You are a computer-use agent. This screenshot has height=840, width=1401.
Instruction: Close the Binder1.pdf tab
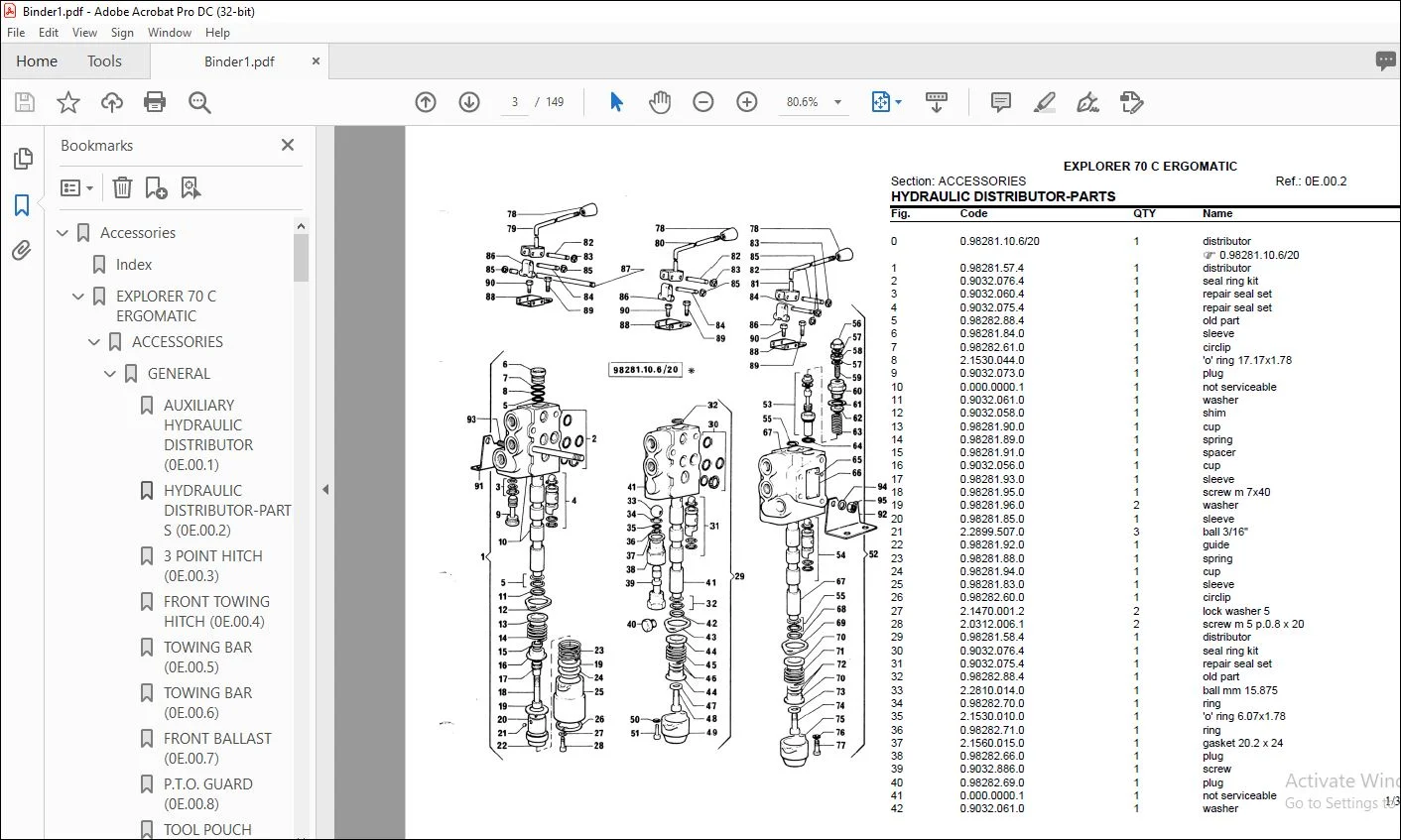[316, 61]
